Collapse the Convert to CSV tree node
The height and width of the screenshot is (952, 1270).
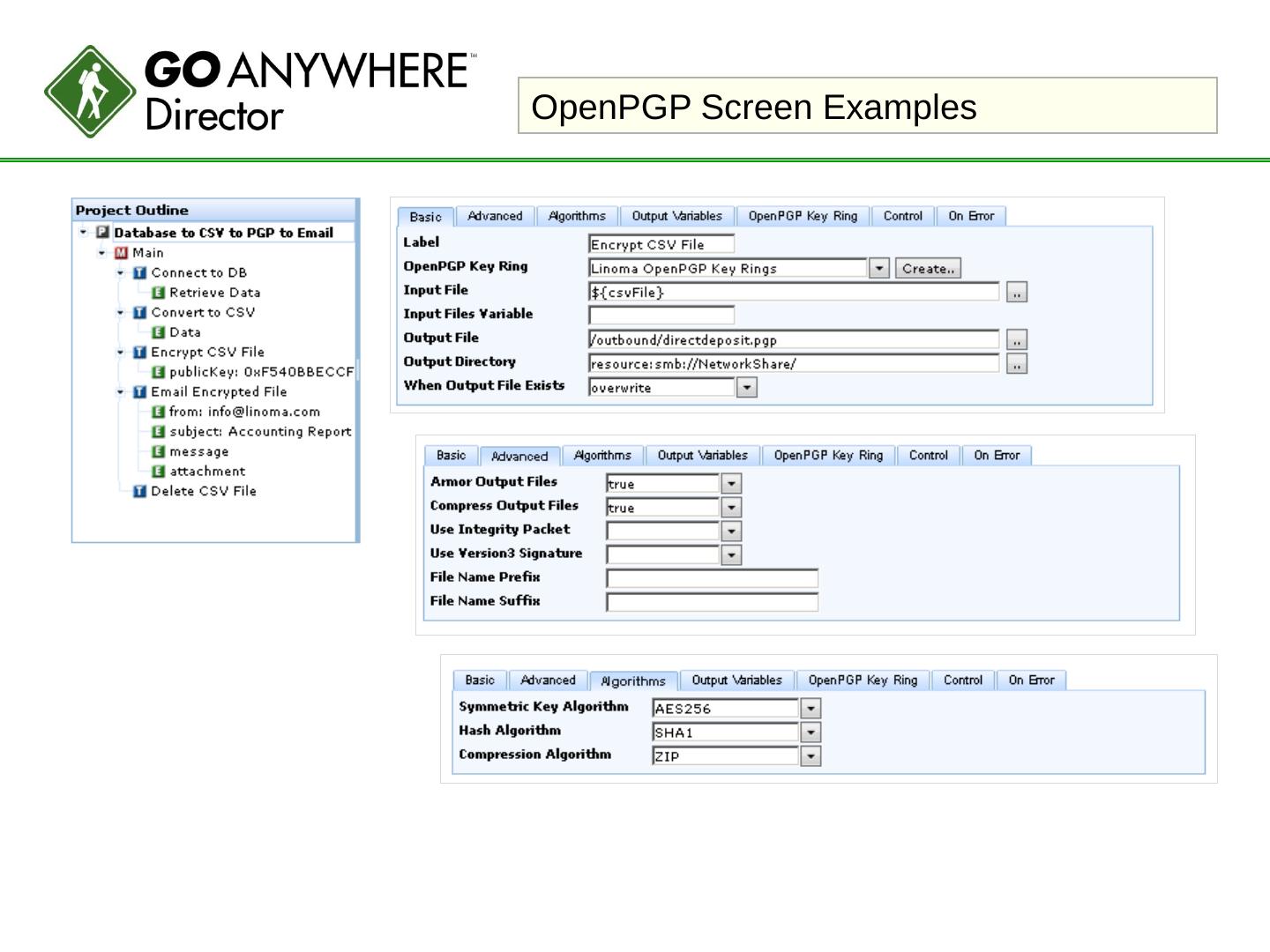pos(121,313)
